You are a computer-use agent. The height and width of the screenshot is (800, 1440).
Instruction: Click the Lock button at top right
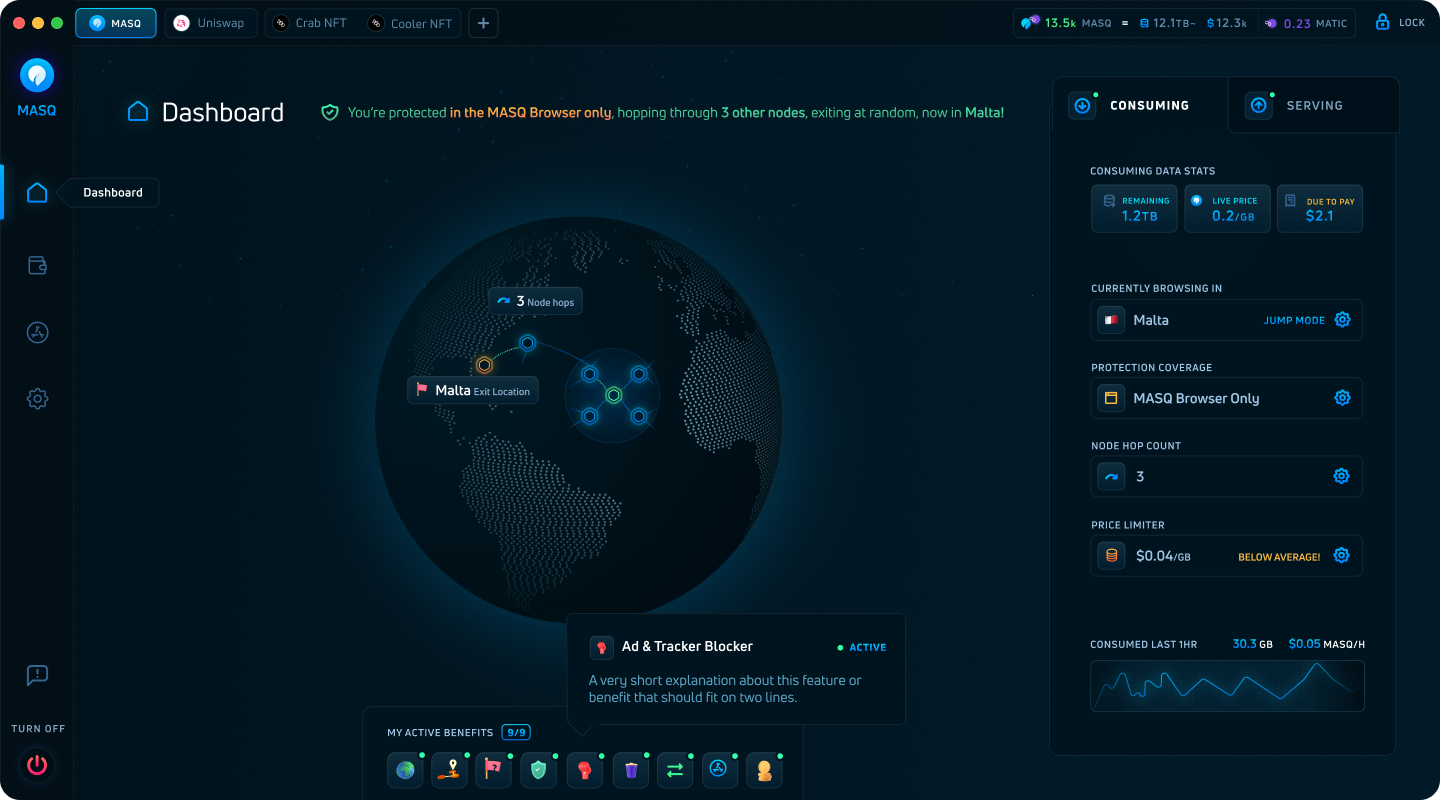(x=1400, y=22)
